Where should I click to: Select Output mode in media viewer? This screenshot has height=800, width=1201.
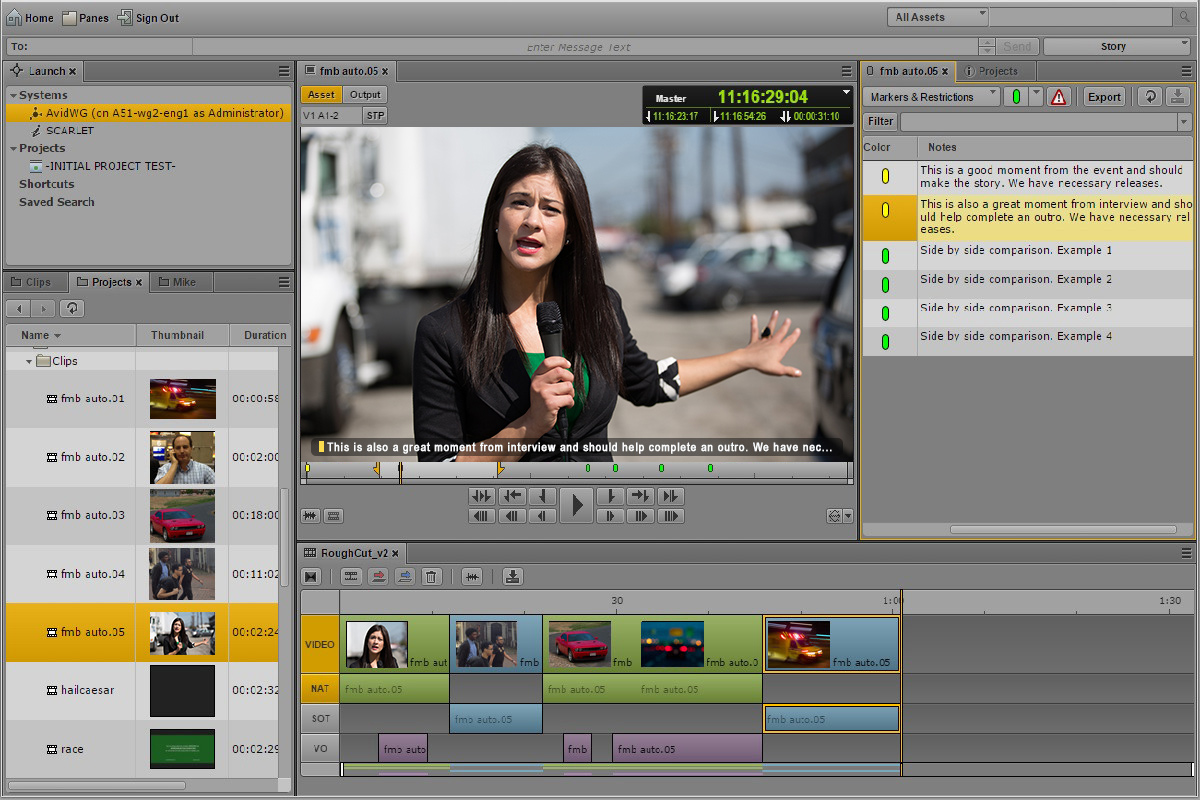(365, 95)
